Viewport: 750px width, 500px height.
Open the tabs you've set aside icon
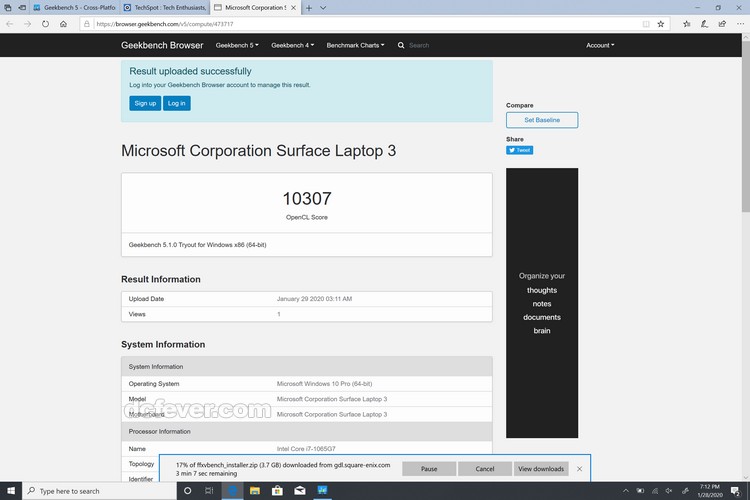8,8
